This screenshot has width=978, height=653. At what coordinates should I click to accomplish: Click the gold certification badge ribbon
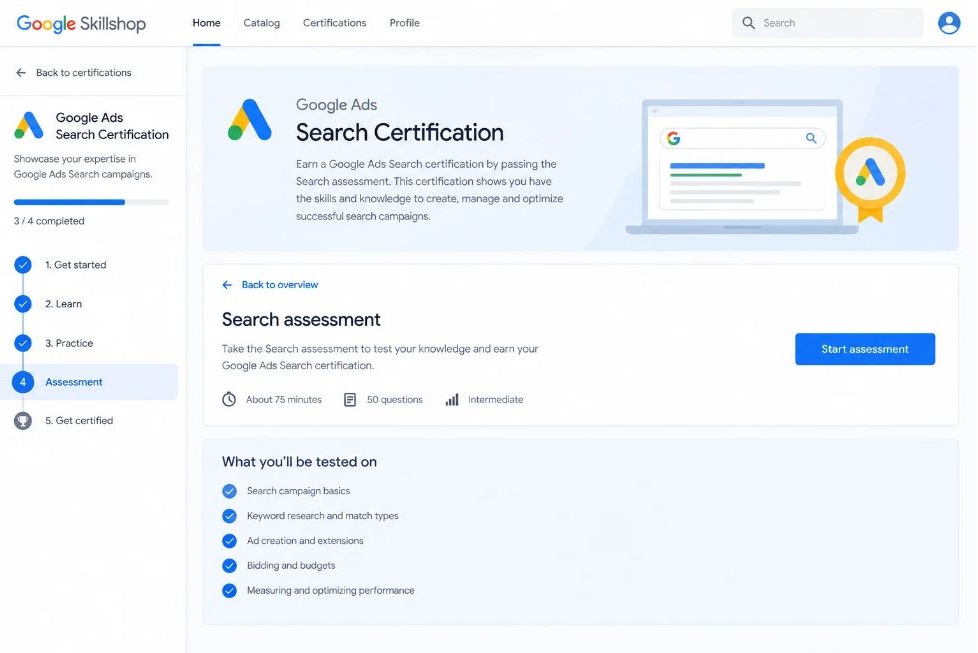click(870, 179)
